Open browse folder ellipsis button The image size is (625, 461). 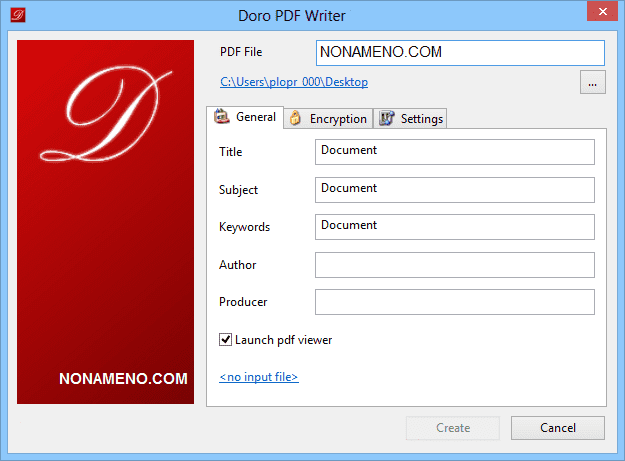[x=592, y=83]
